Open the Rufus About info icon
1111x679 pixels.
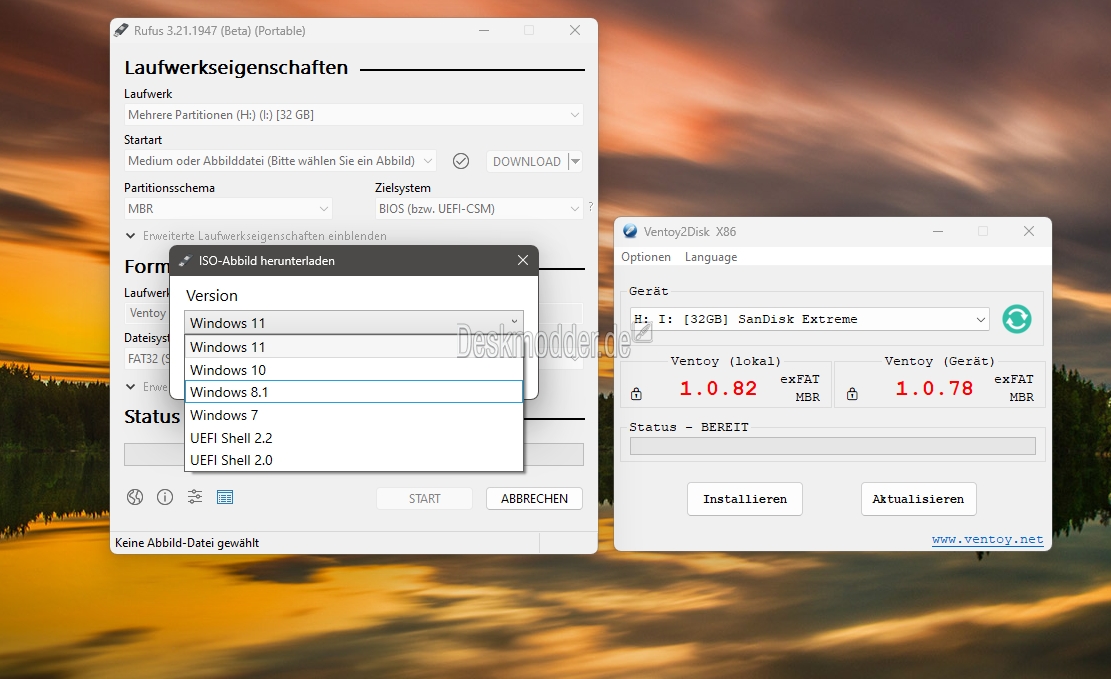click(165, 498)
